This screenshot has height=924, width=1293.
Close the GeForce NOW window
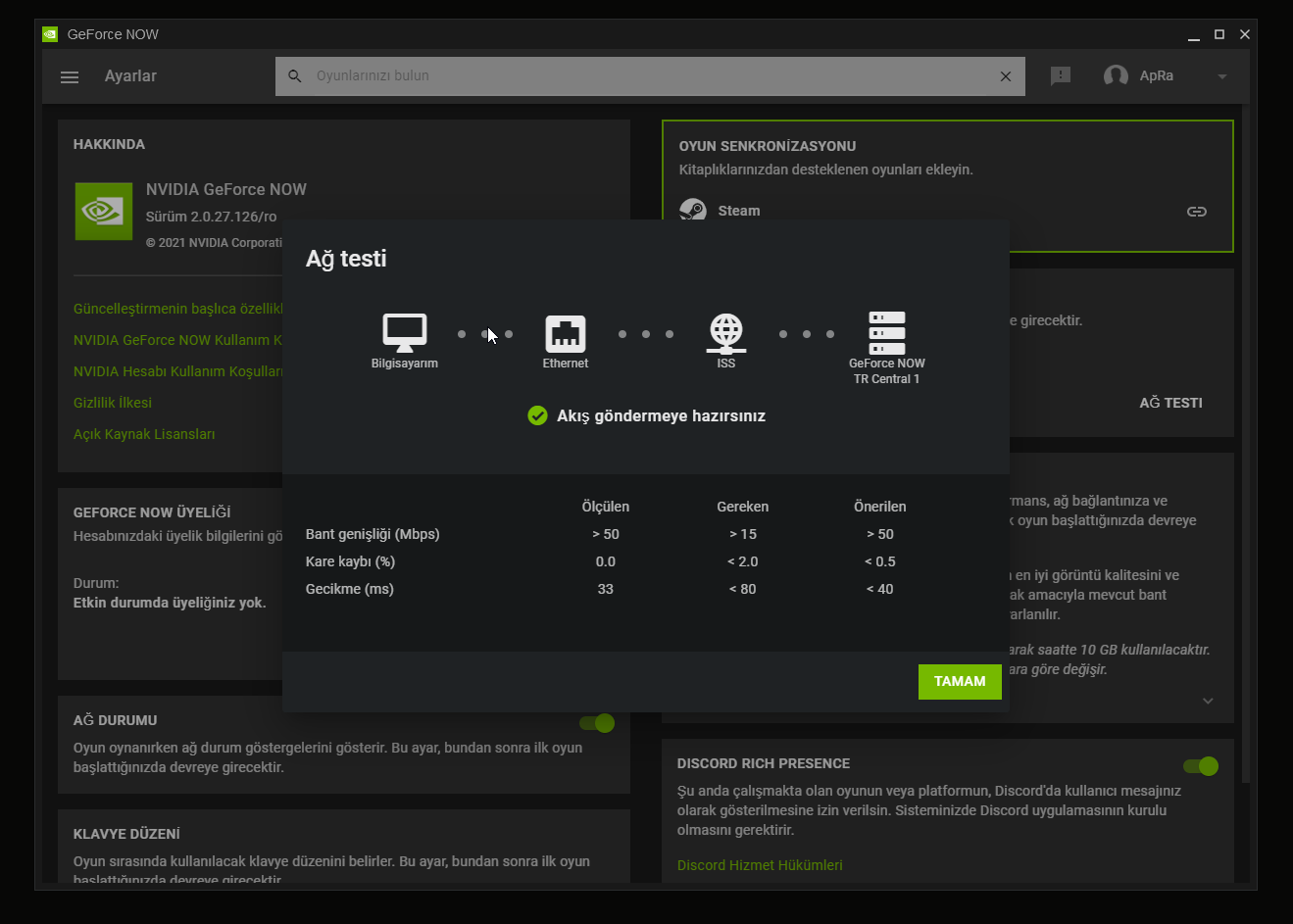point(1245,34)
